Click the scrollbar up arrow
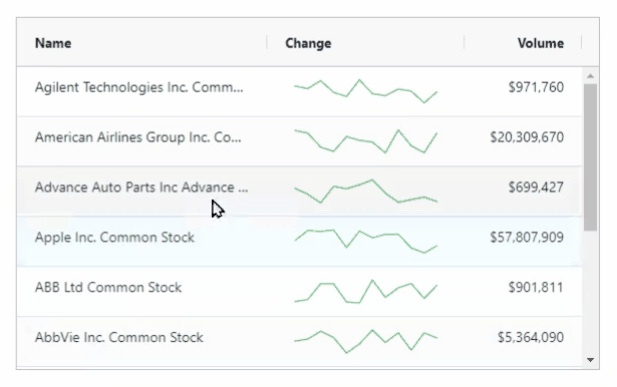This screenshot has width=617, height=387. (x=590, y=76)
